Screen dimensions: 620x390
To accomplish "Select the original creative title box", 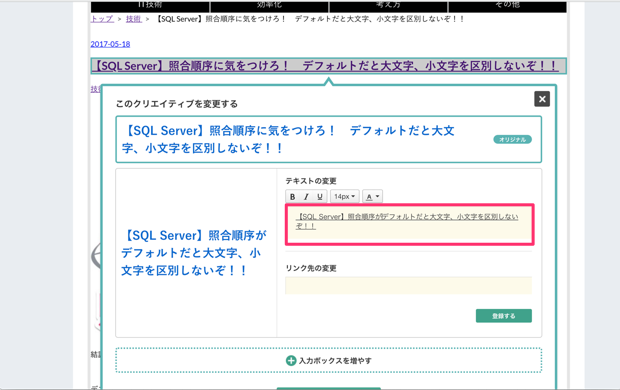I will (x=329, y=139).
